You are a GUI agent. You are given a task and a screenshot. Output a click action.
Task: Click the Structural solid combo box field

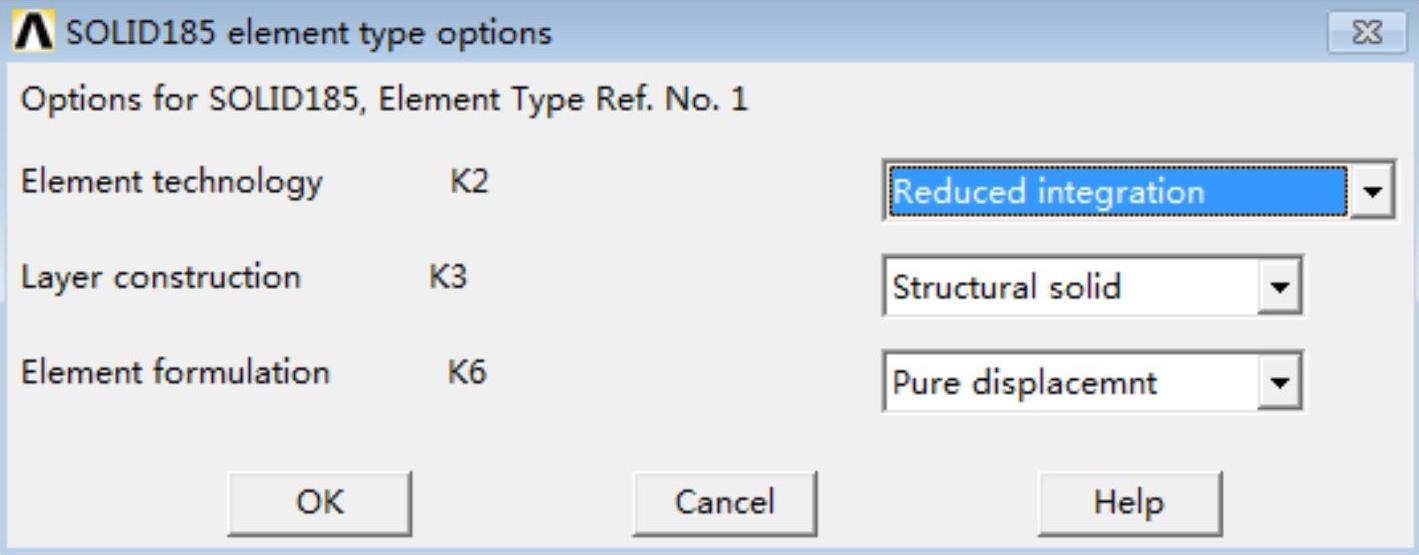tap(1069, 288)
